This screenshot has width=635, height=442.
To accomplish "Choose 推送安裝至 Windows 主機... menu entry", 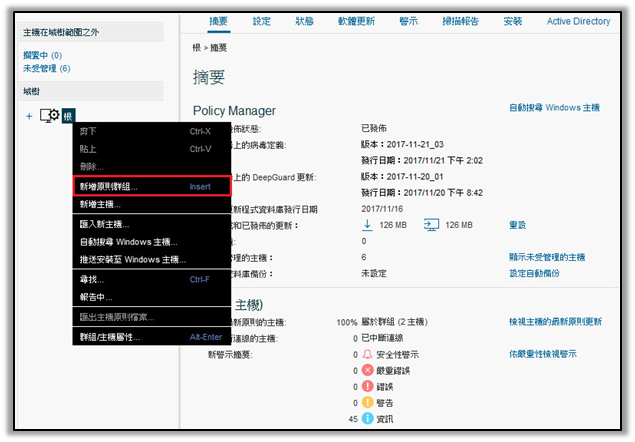I will (x=152, y=259).
